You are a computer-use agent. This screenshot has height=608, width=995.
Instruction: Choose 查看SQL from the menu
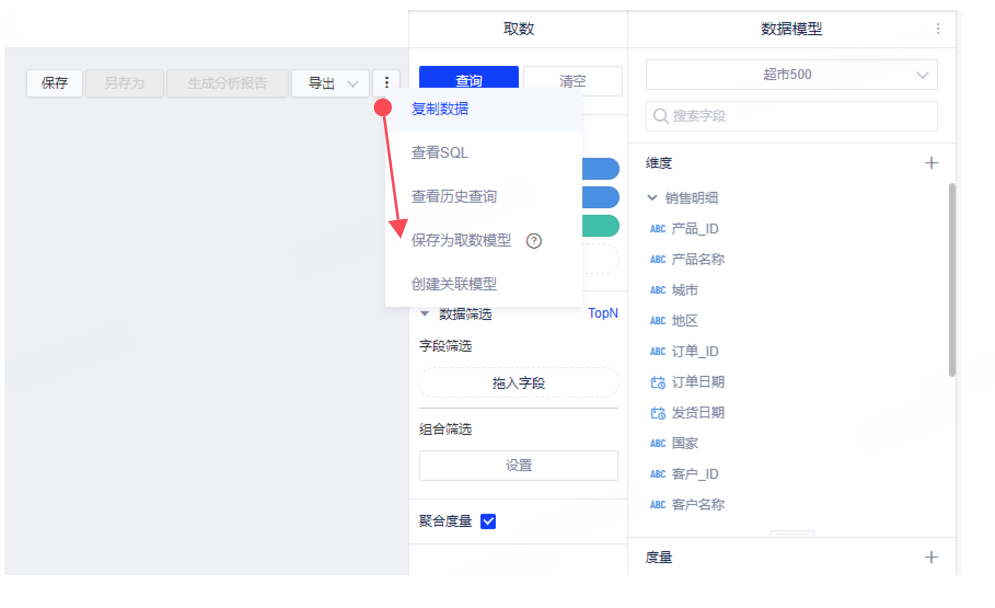point(440,153)
